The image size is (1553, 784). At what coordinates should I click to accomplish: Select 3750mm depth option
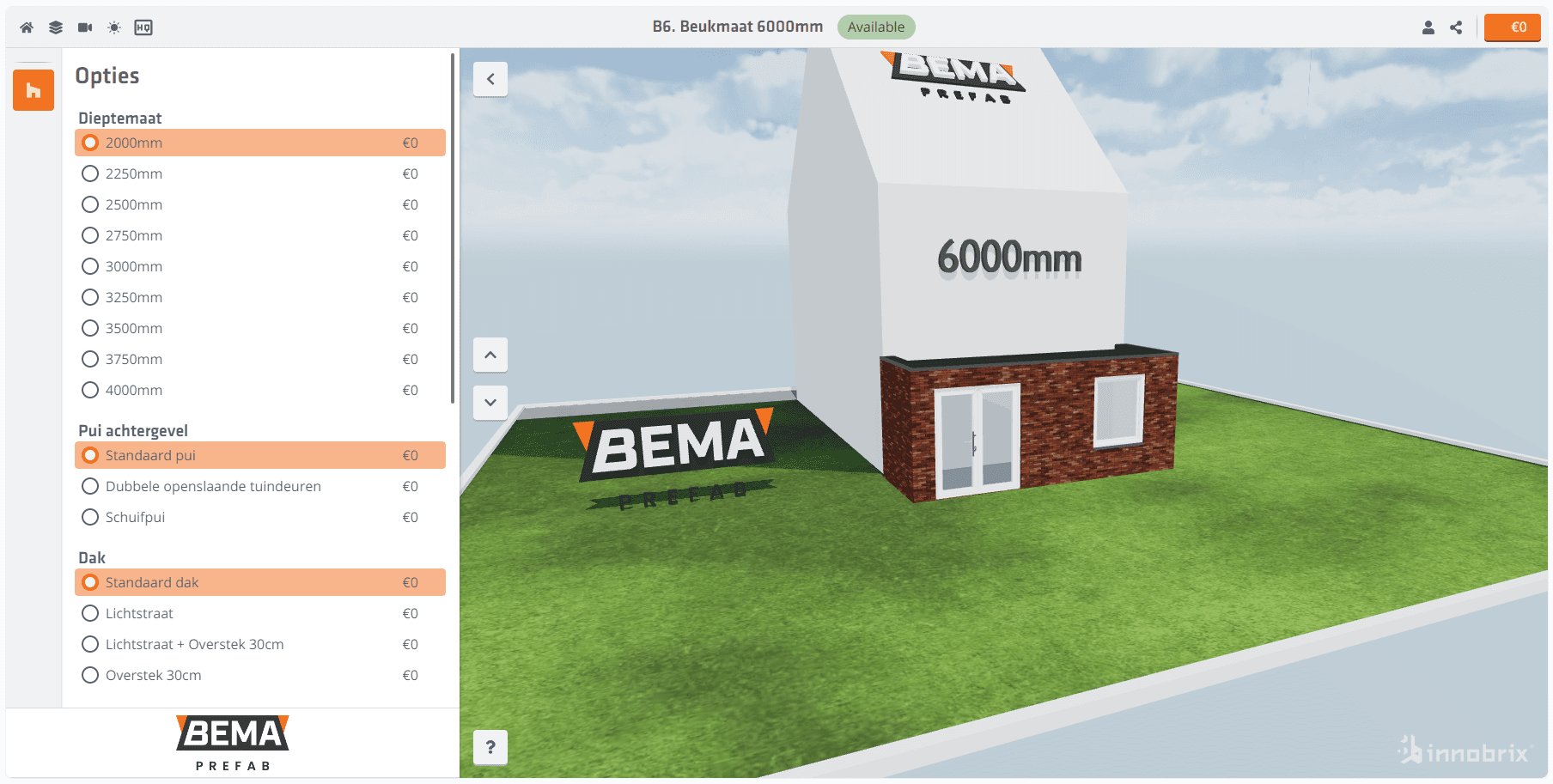coord(260,359)
